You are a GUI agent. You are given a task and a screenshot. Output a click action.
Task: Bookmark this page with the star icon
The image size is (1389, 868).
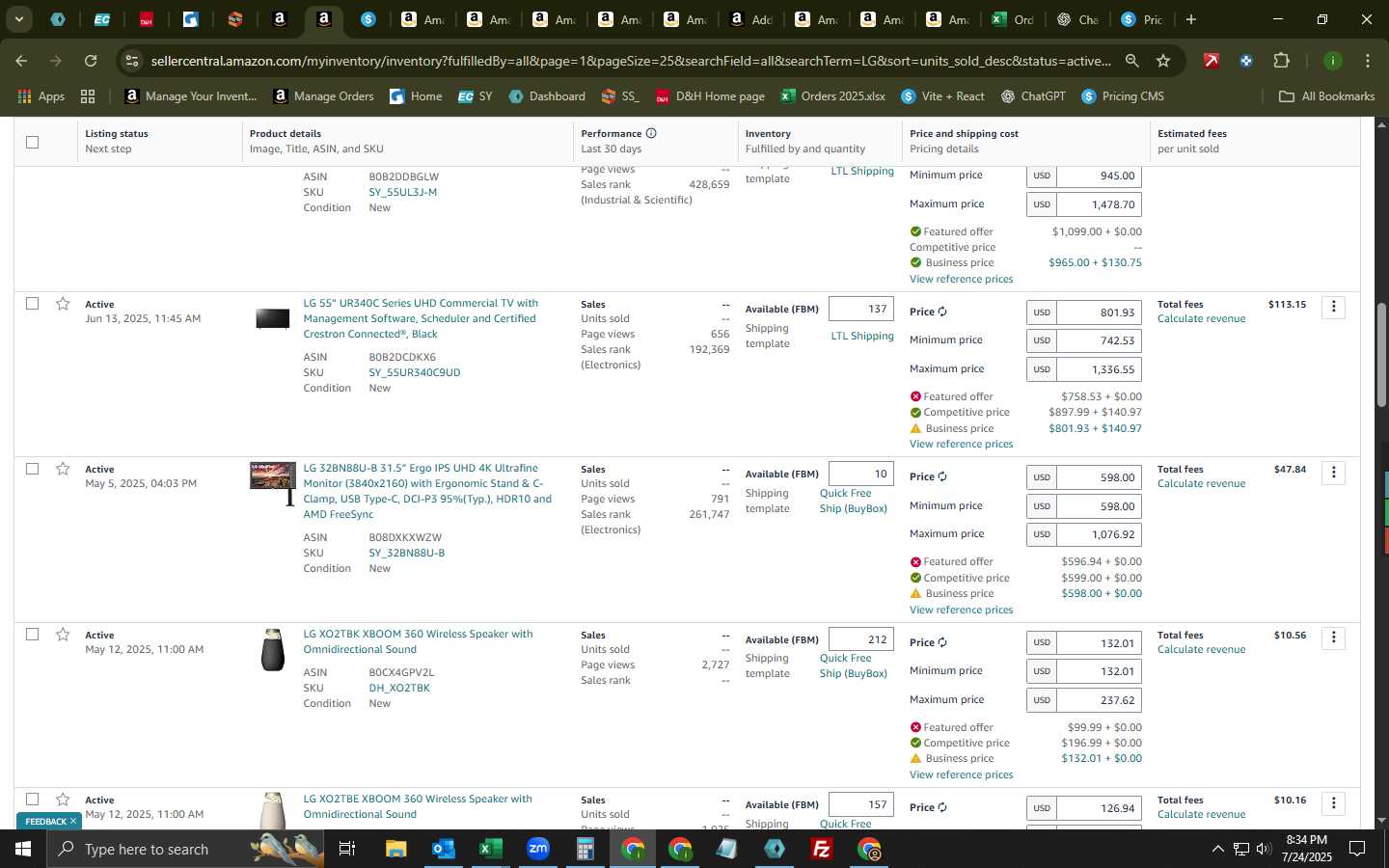pyautogui.click(x=1163, y=61)
